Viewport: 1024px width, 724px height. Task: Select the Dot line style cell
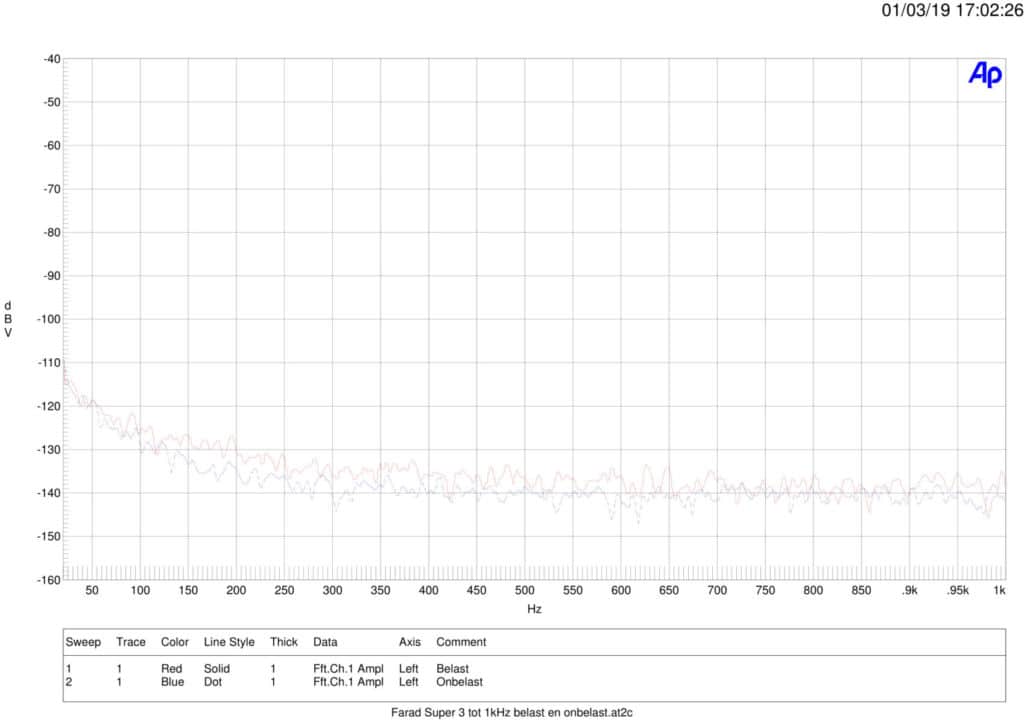point(213,682)
